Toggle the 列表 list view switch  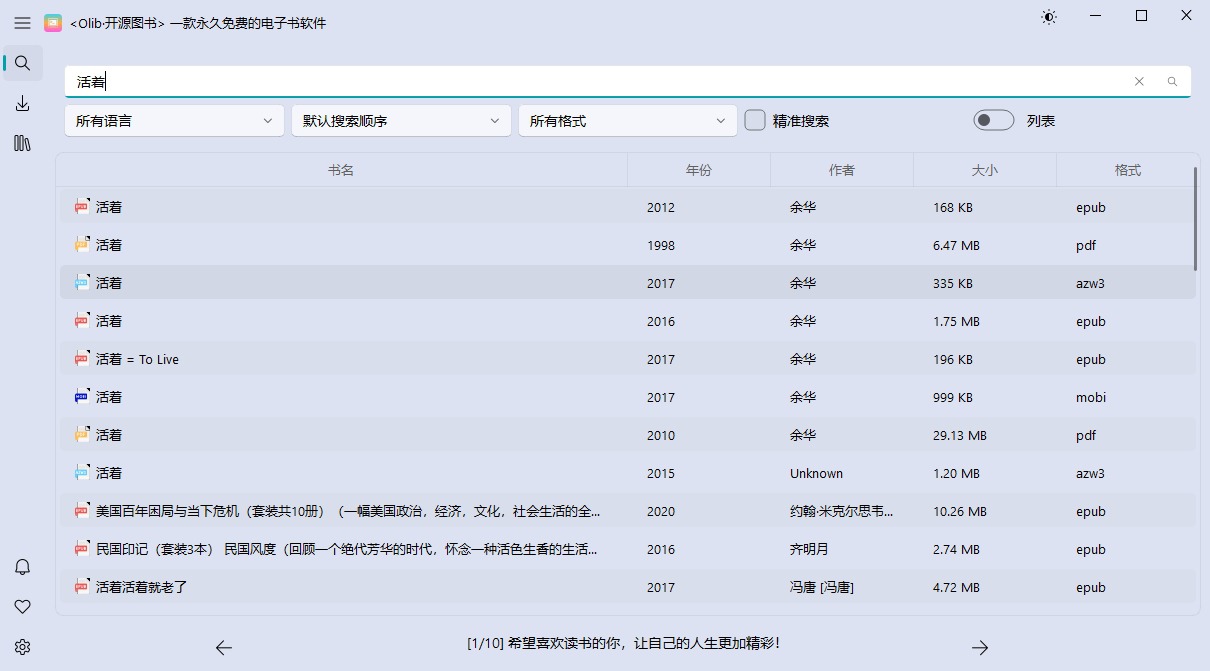993,119
